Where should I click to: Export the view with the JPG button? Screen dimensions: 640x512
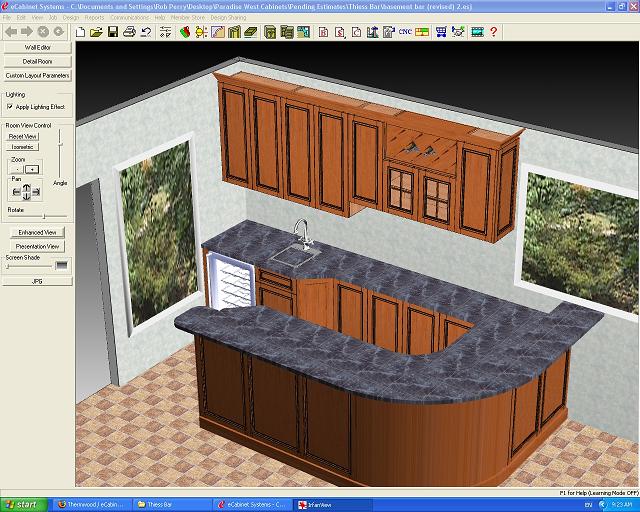click(x=37, y=281)
